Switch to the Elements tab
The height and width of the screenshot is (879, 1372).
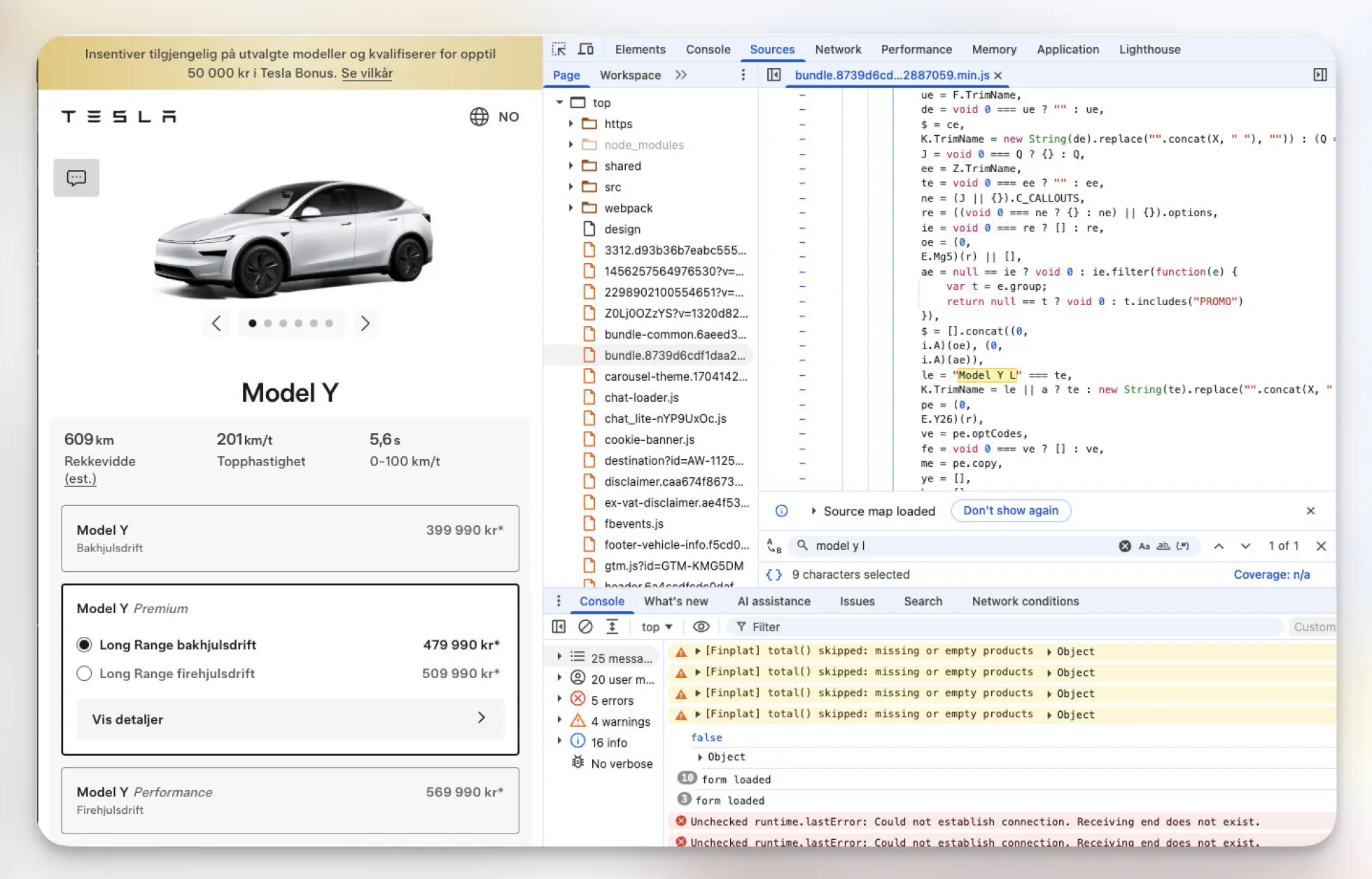pyautogui.click(x=640, y=49)
